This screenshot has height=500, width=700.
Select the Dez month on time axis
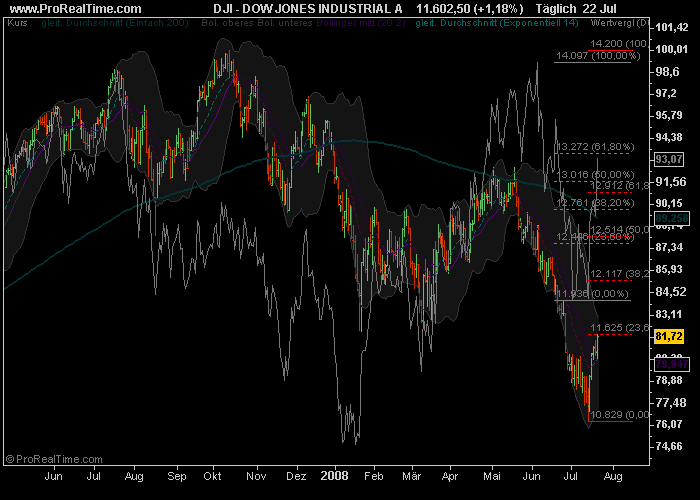coord(296,476)
